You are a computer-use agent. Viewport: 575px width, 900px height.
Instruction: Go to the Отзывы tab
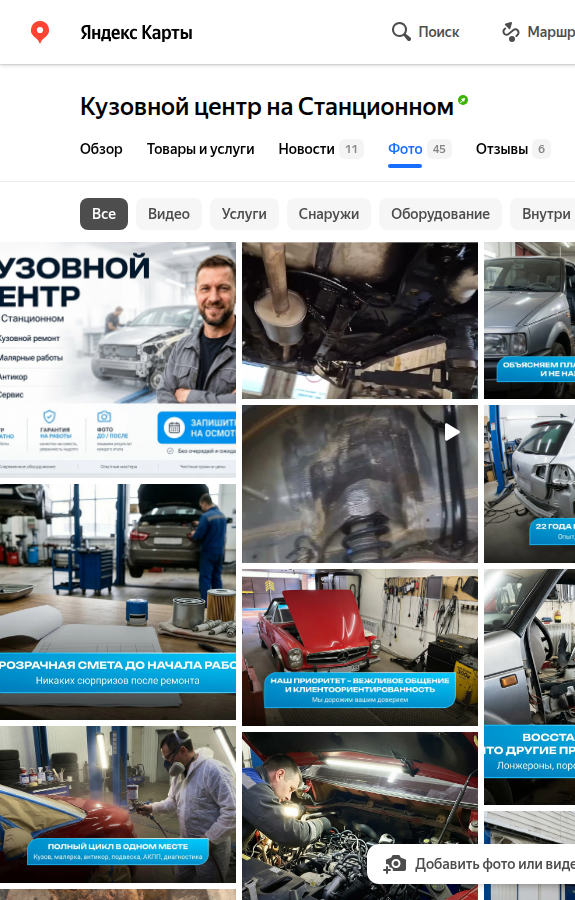click(513, 149)
